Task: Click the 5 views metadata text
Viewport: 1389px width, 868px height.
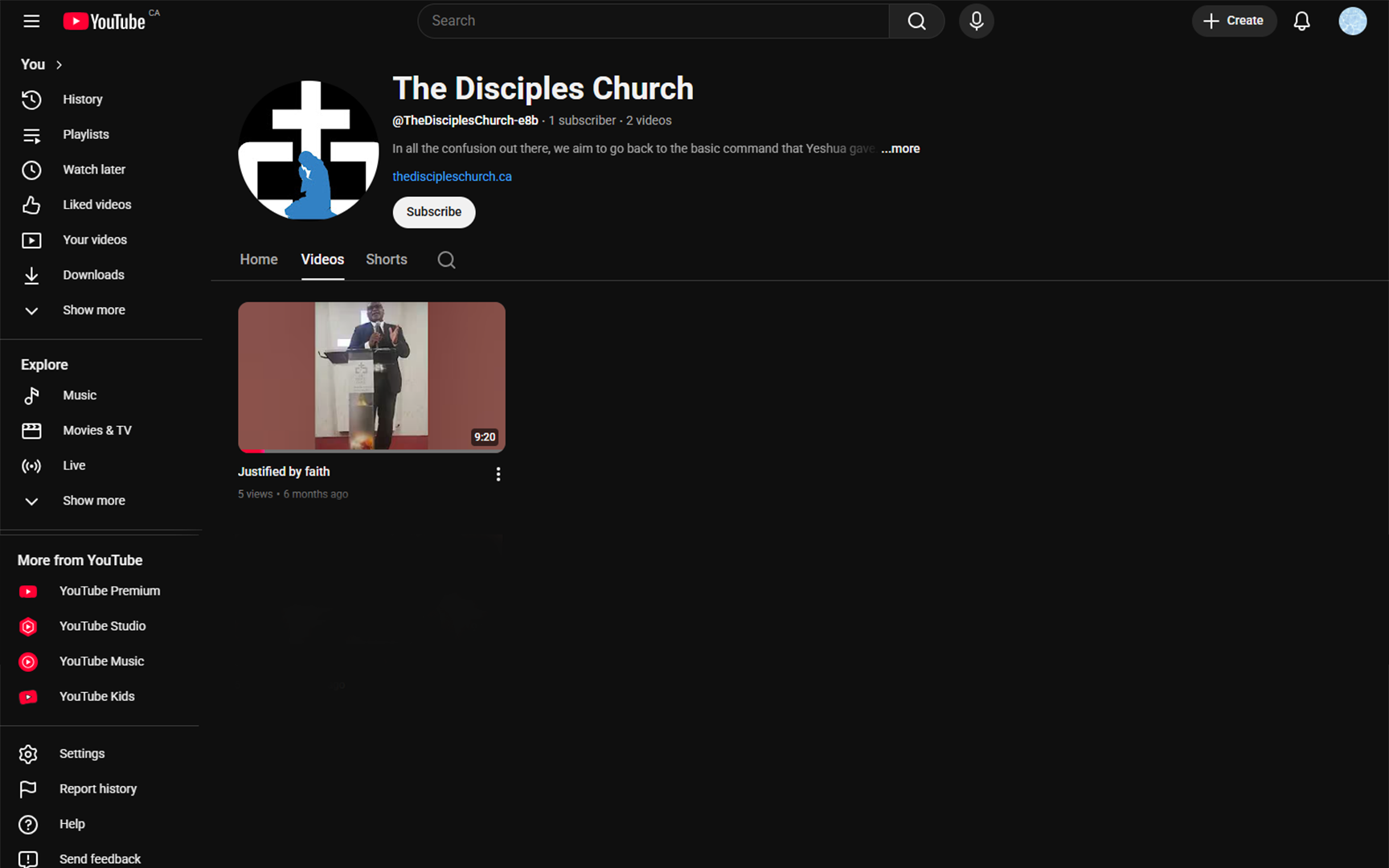Action: tap(255, 494)
